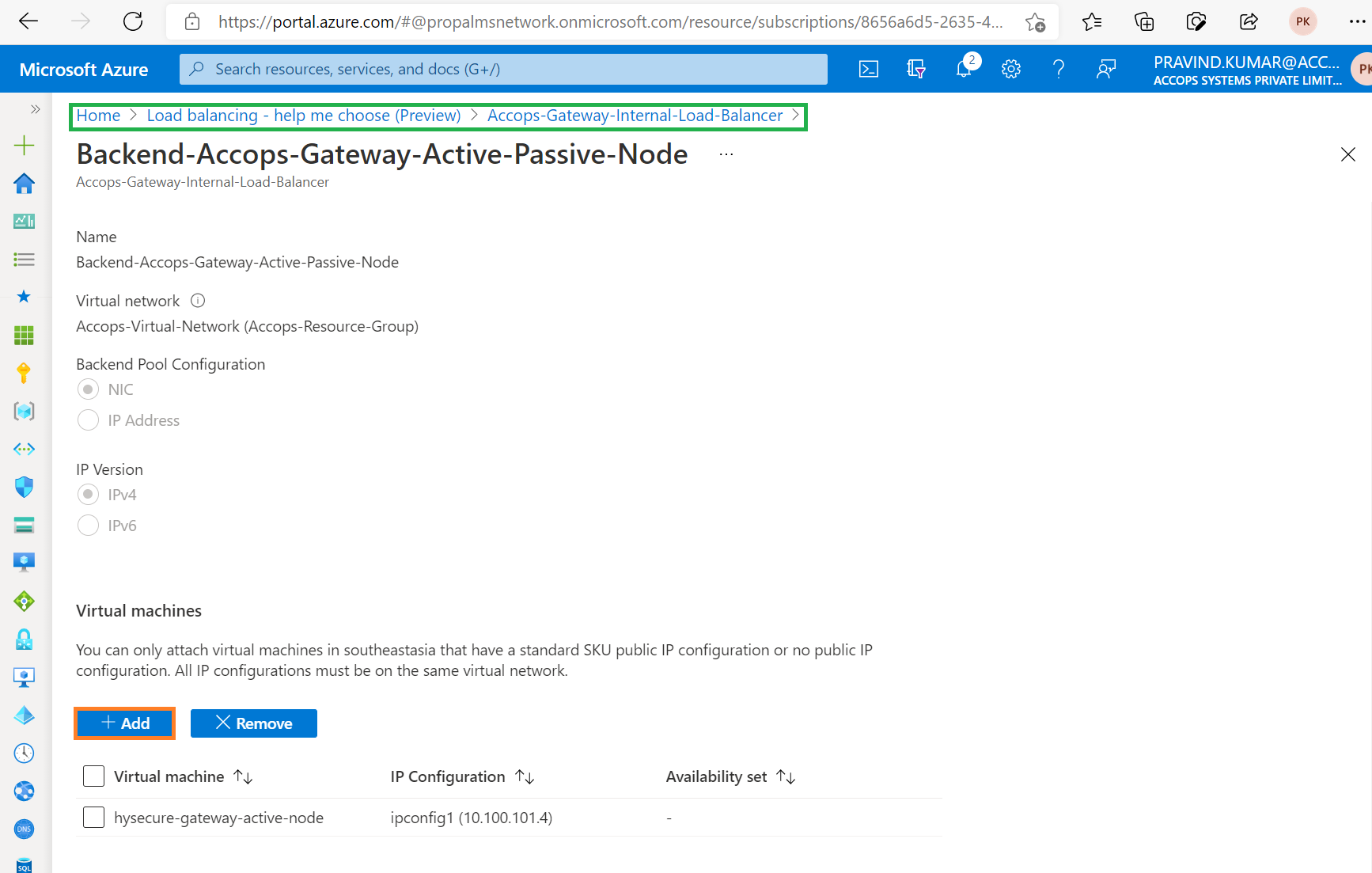Open the clock icon in sidebar

click(x=25, y=753)
